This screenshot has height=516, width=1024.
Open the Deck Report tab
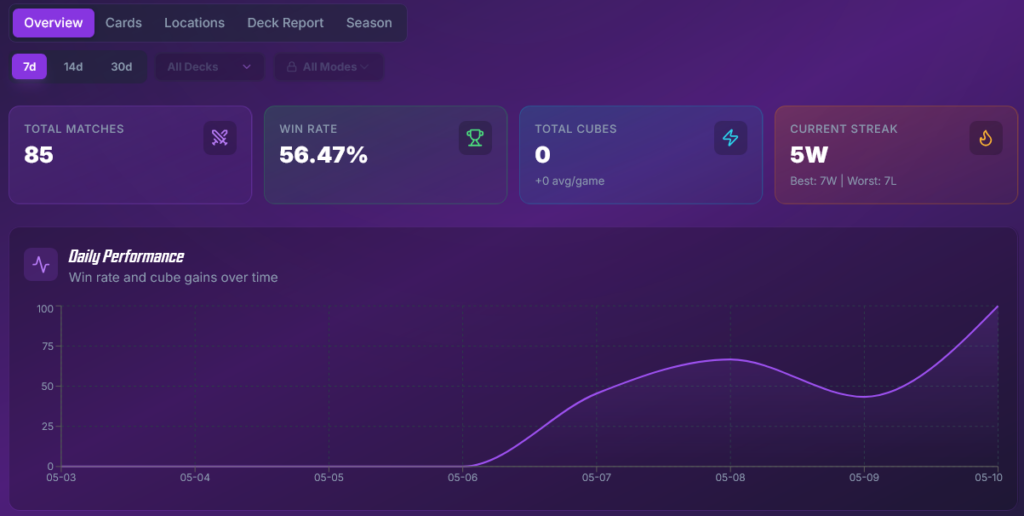pos(285,23)
